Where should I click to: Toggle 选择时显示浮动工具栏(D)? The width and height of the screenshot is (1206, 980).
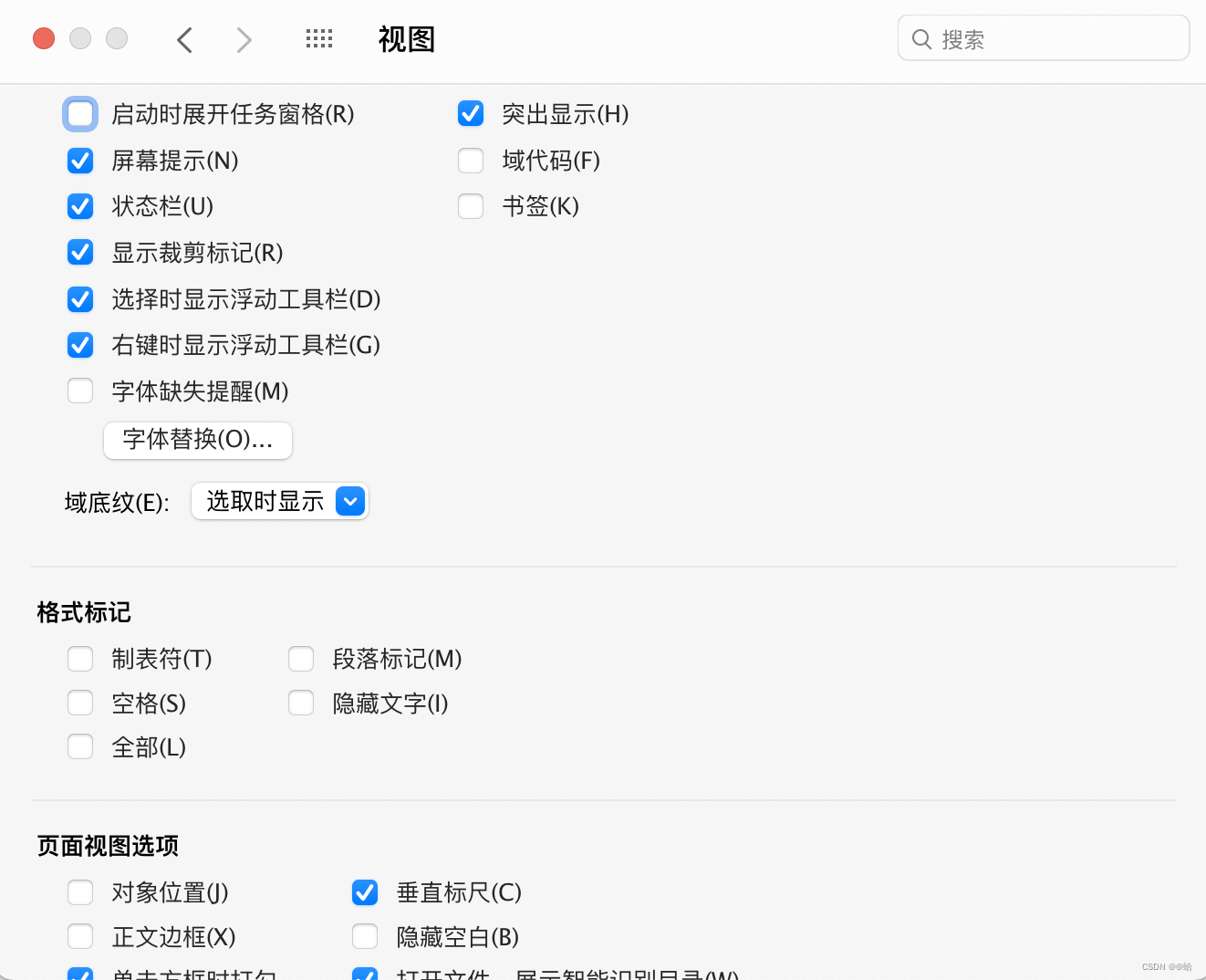80,299
